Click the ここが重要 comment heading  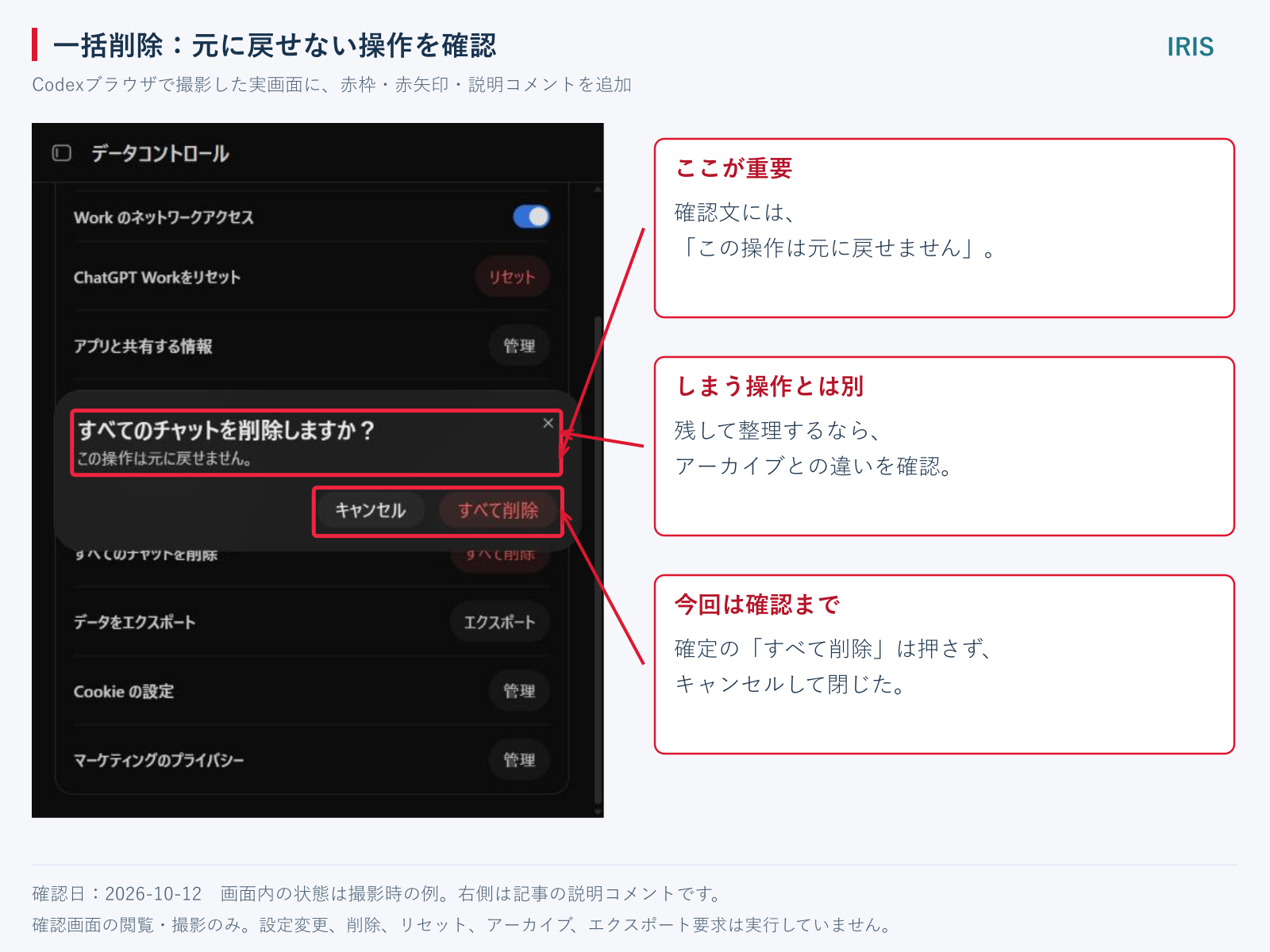734,168
